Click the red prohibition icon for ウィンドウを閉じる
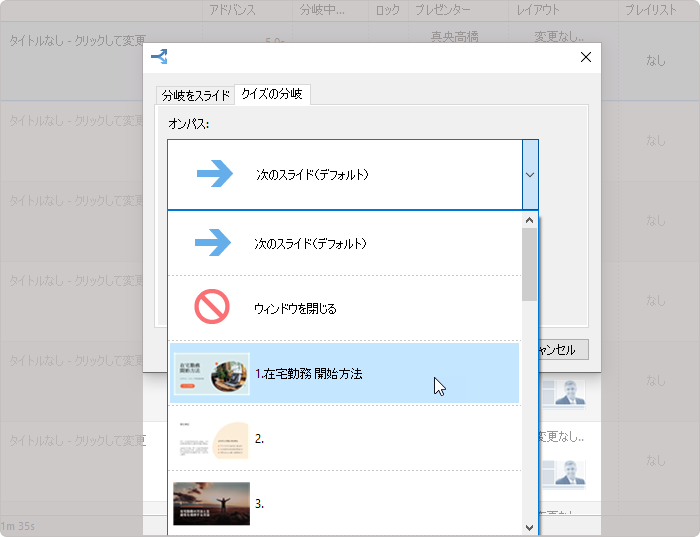700x537 pixels. [x=212, y=308]
